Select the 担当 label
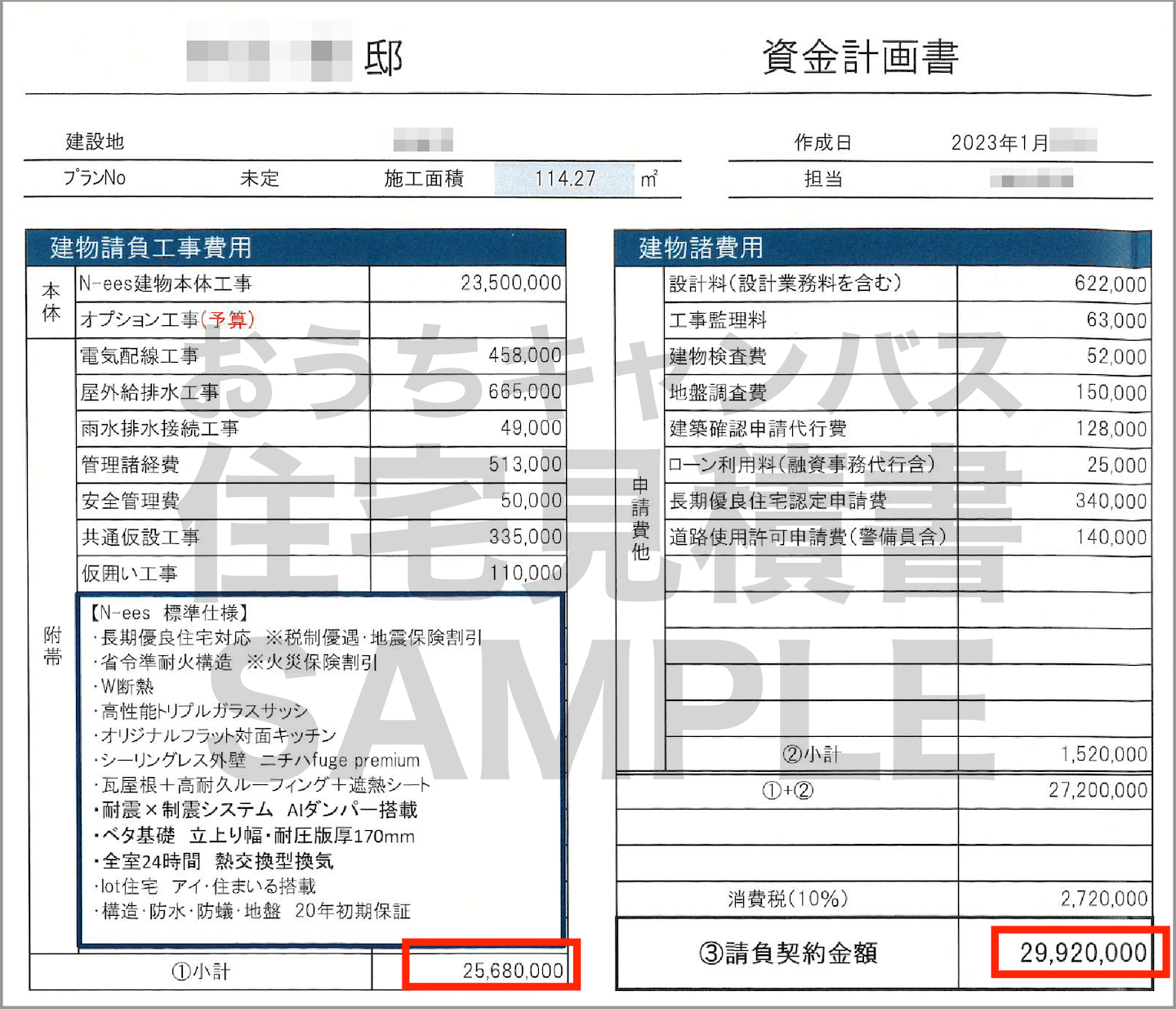The height and width of the screenshot is (1009, 1176). tap(823, 179)
